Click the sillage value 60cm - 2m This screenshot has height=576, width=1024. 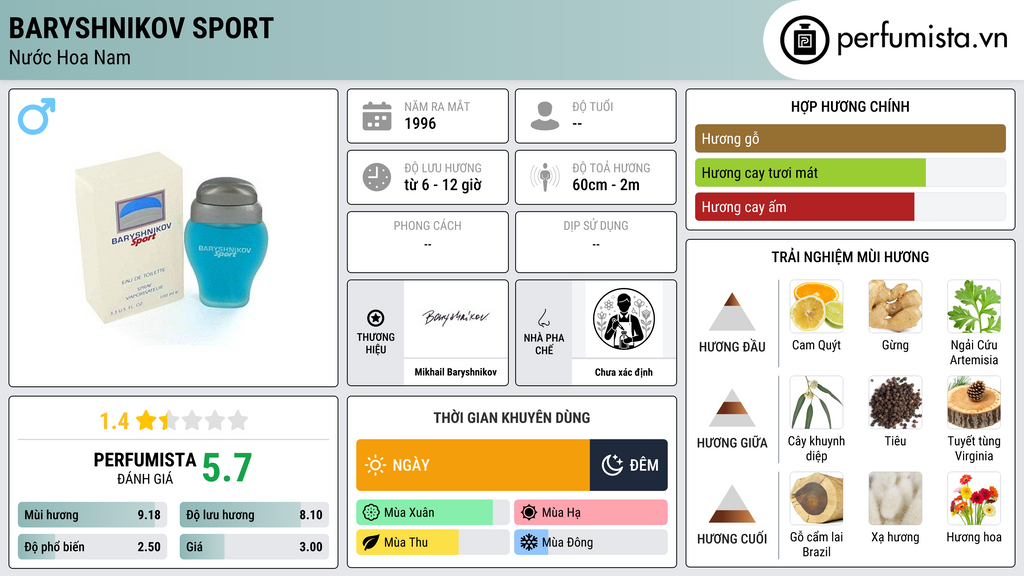(x=606, y=185)
